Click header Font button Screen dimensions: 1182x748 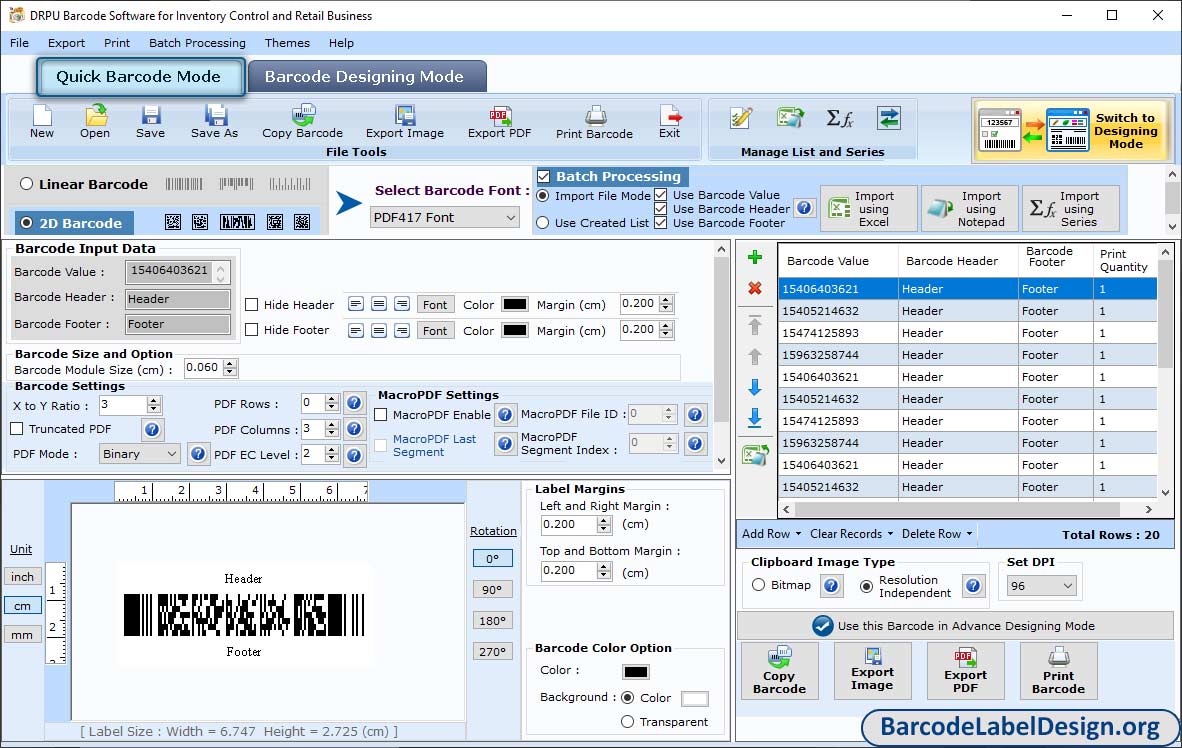[x=435, y=305]
